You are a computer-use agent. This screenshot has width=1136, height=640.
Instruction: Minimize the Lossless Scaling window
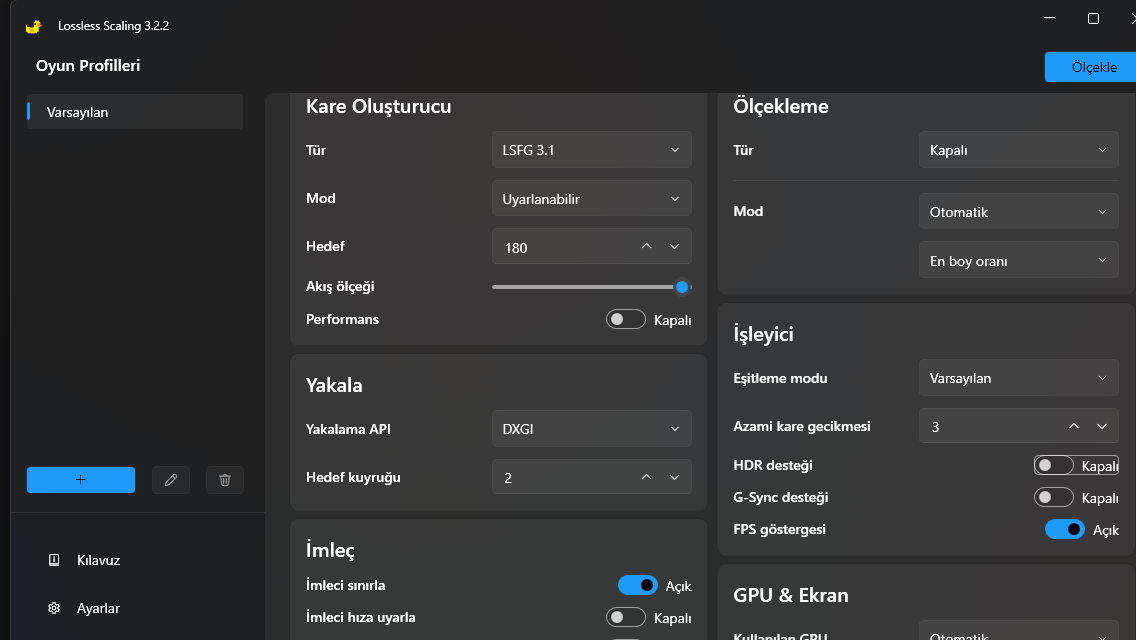coord(1049,18)
